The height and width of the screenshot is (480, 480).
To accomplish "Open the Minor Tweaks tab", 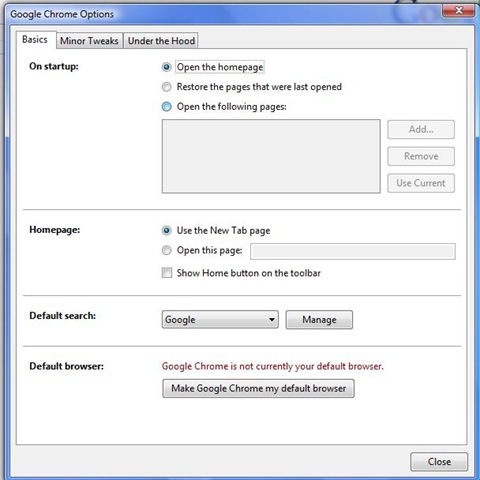I will coord(89,41).
